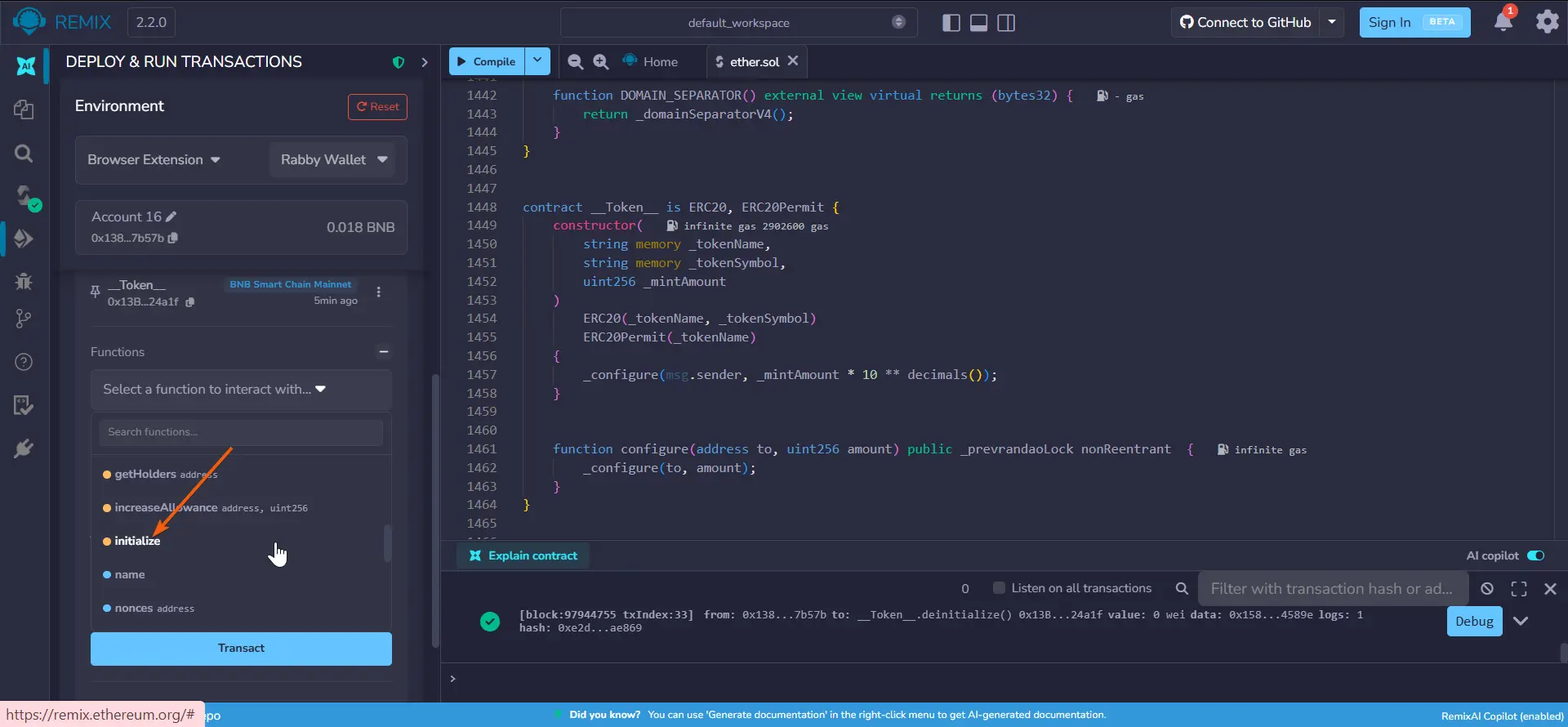Open the Search in files sidebar icon
This screenshot has width=1568, height=727.
click(24, 154)
